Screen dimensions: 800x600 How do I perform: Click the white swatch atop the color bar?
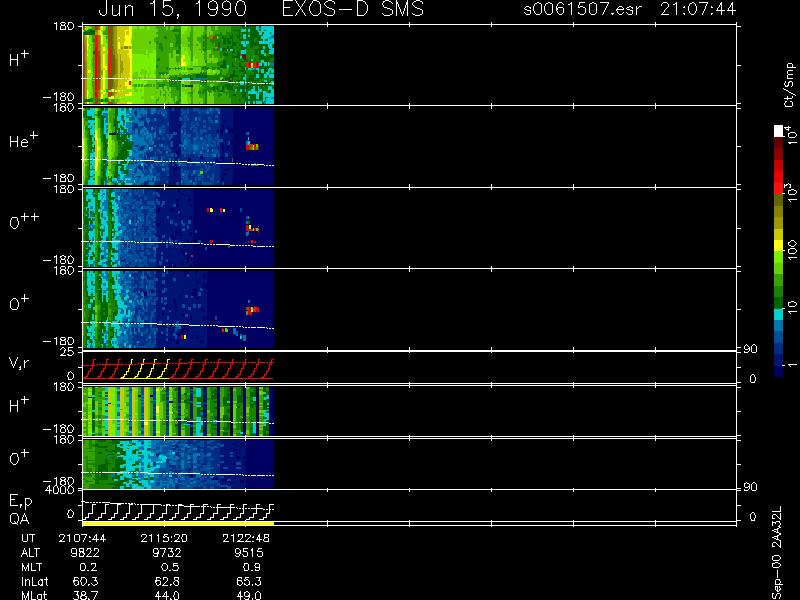coord(779,131)
